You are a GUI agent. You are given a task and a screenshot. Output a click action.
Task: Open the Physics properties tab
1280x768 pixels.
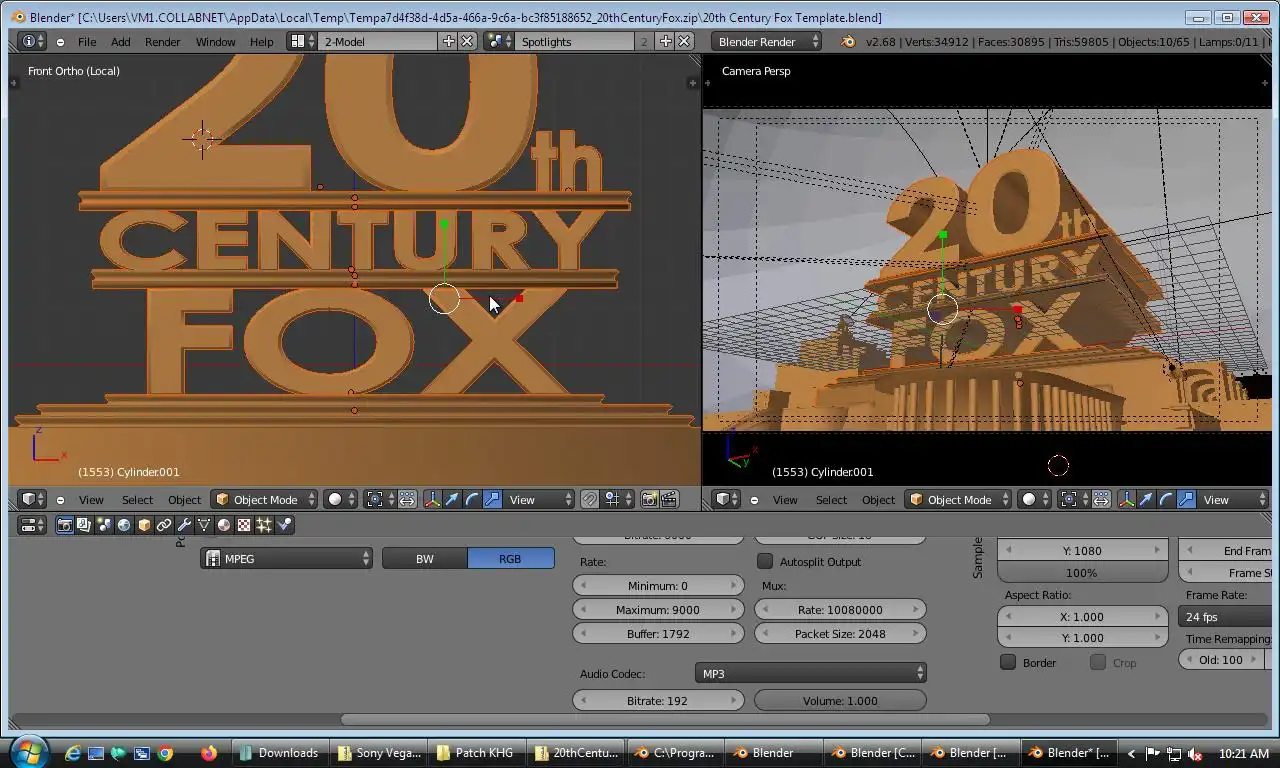pyautogui.click(x=284, y=525)
